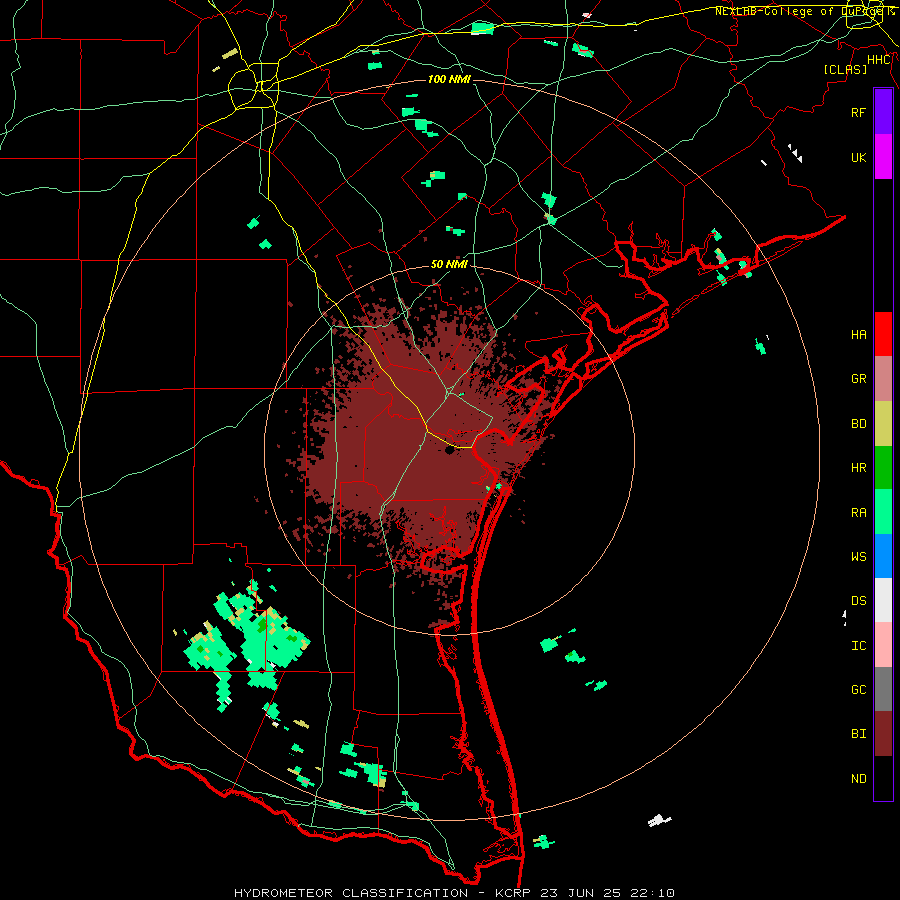Viewport: 900px width, 900px height.
Task: Pick the RA light-green legend swatch
Action: pos(883,512)
